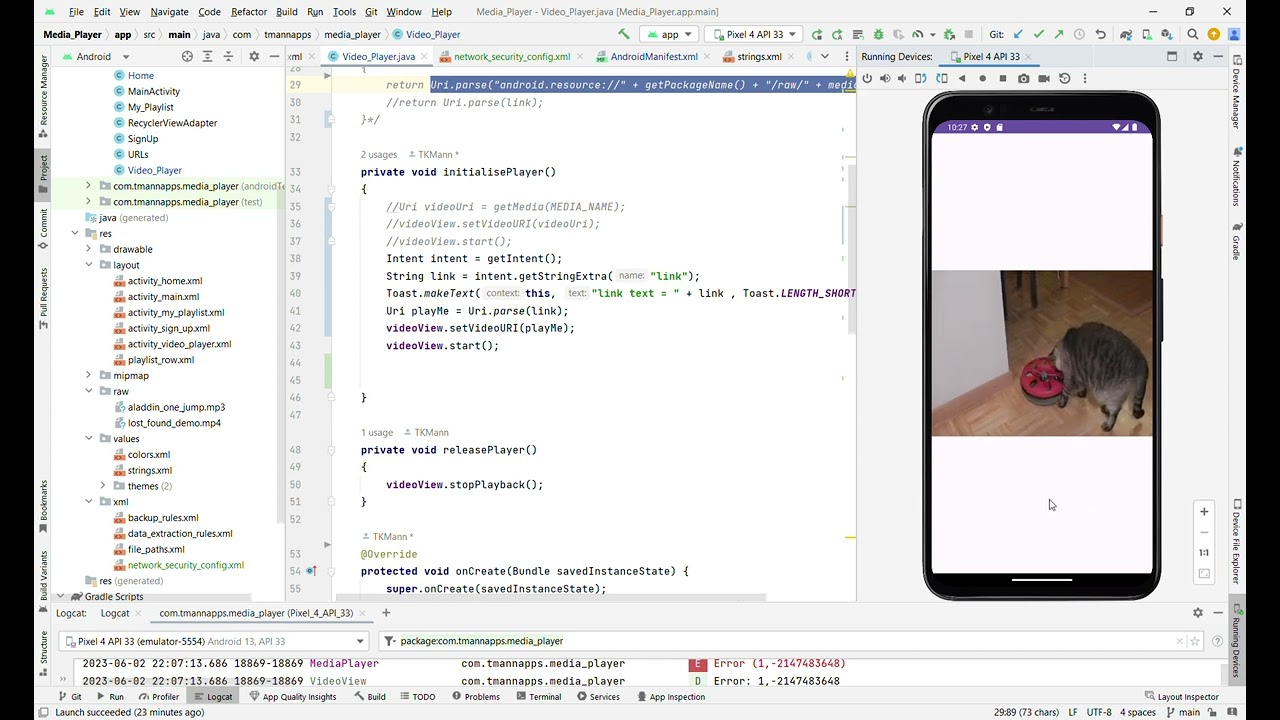Expand the themes node
Screen dimensions: 1280x720
click(103, 486)
